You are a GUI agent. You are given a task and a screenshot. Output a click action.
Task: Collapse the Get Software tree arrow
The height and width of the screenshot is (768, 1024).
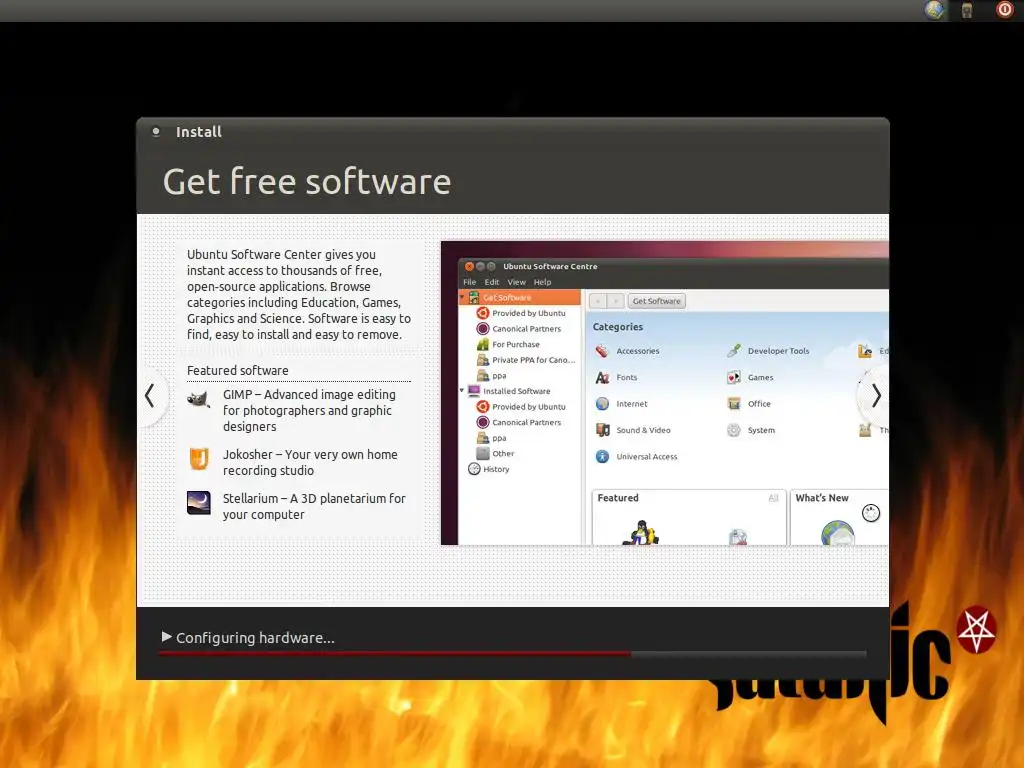point(462,297)
